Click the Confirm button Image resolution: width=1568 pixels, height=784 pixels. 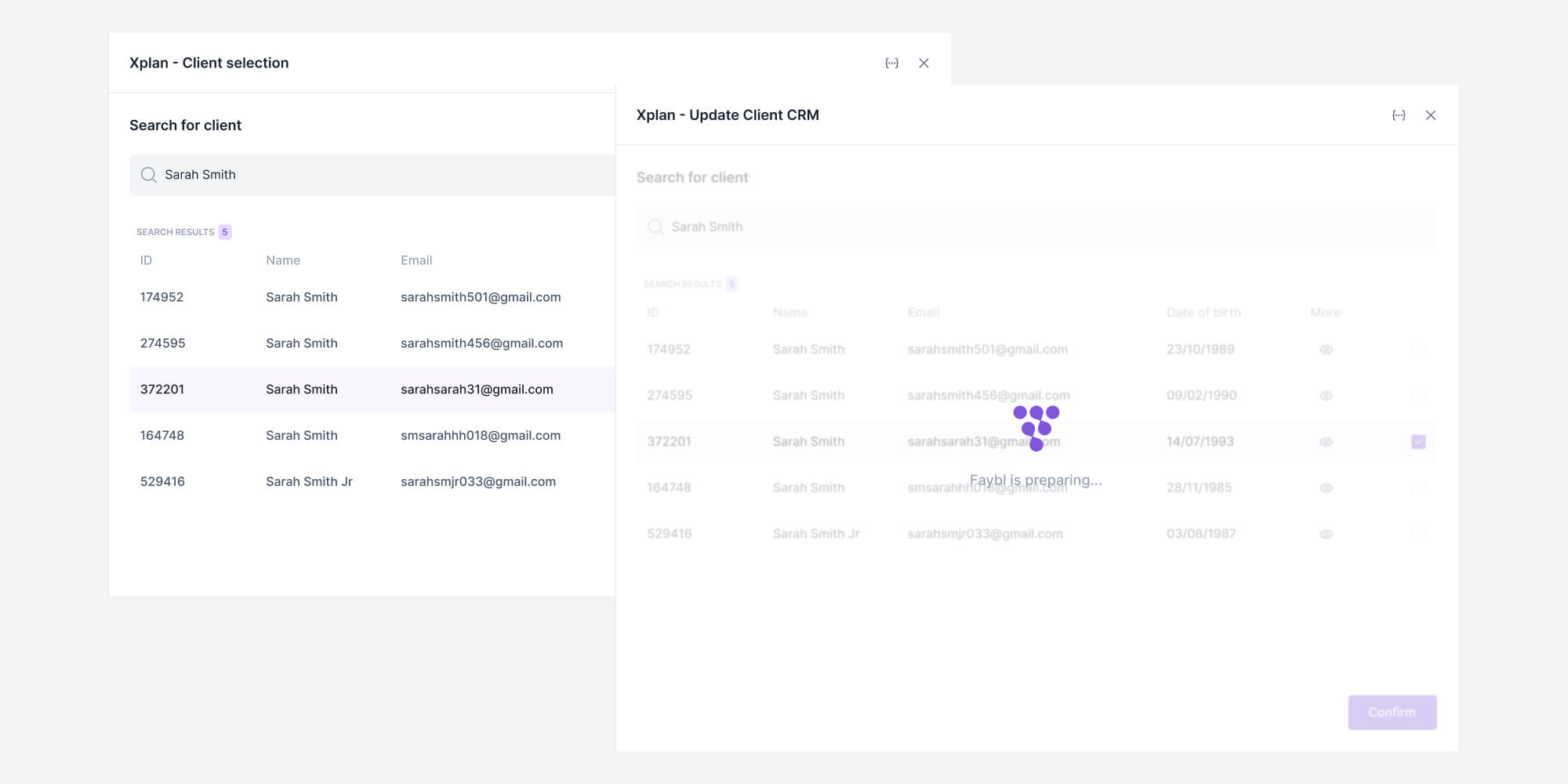pos(1392,712)
